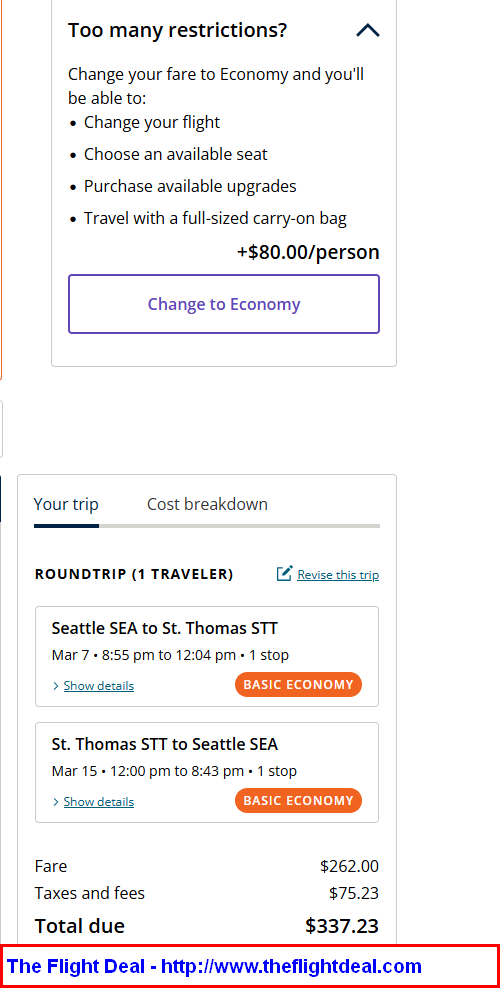
Task: Switch to the Cost breakdown tab
Action: 207,504
